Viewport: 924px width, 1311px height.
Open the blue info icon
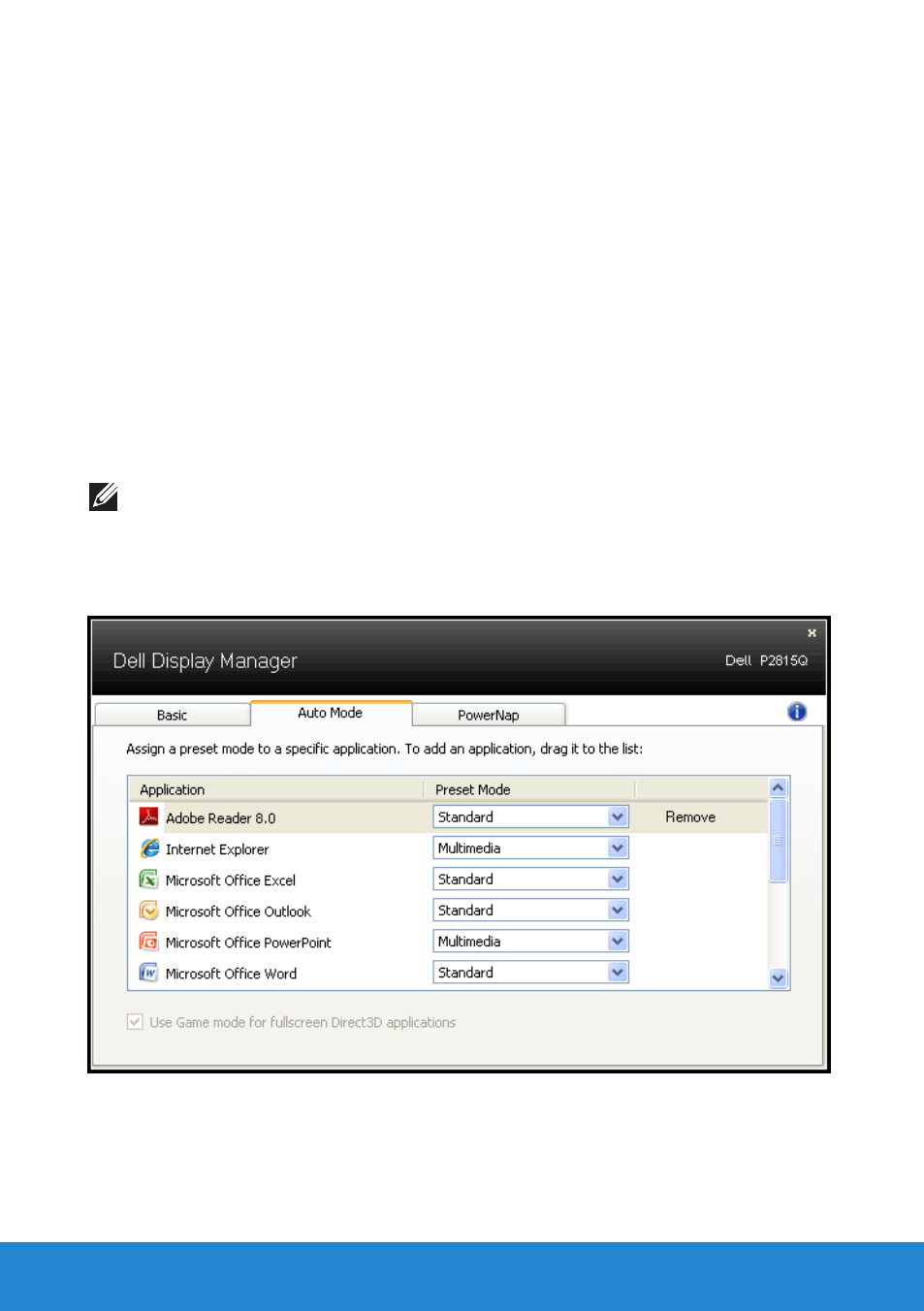pyautogui.click(x=797, y=712)
